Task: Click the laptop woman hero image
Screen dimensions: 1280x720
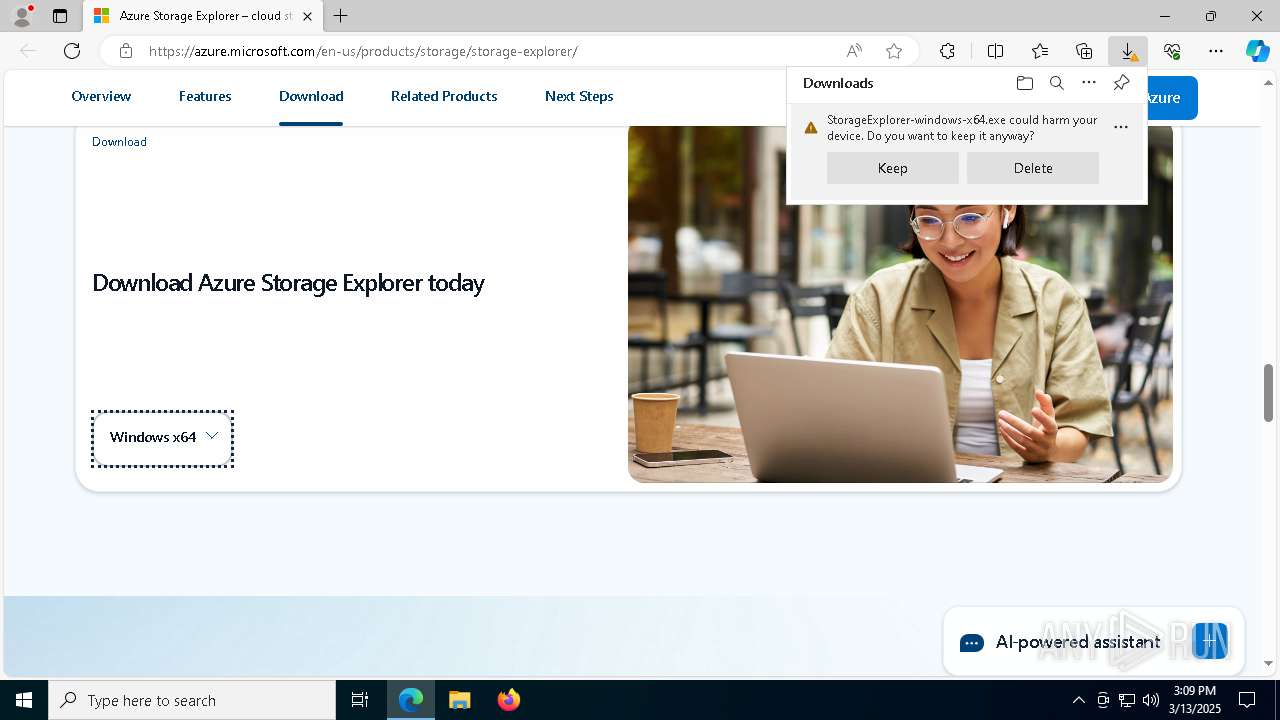Action: 900,304
